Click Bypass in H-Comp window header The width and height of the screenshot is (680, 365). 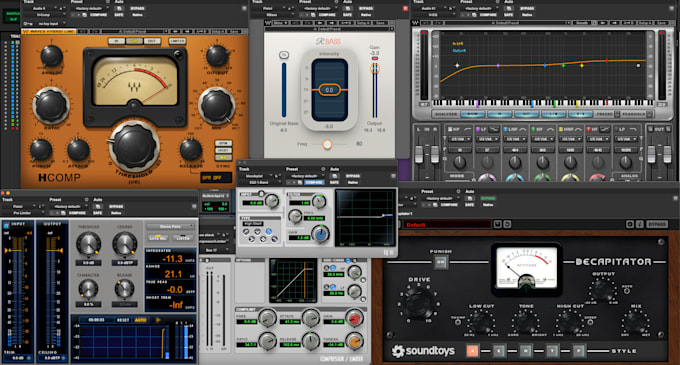137,8
